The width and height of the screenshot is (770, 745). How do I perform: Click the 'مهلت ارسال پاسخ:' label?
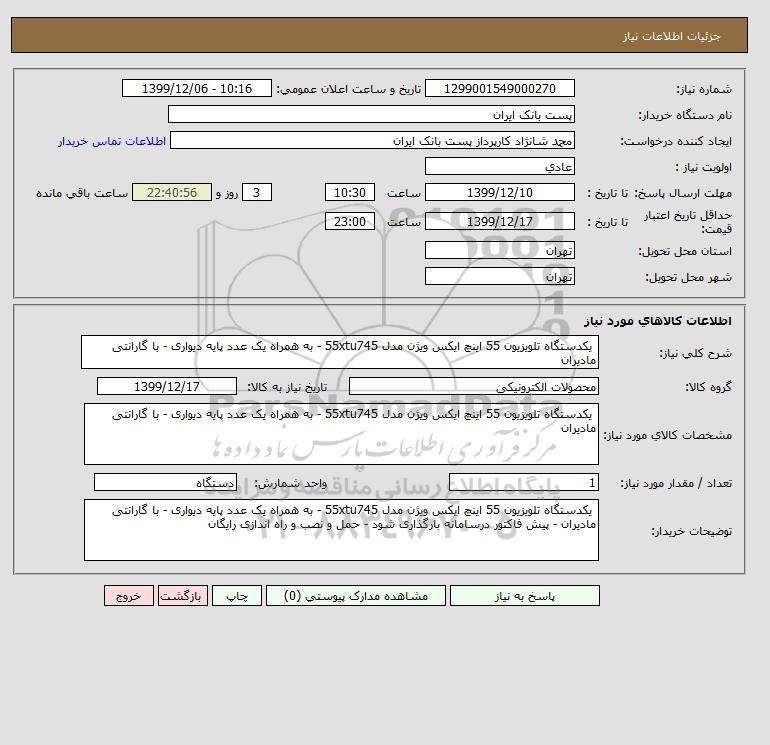tap(684, 193)
